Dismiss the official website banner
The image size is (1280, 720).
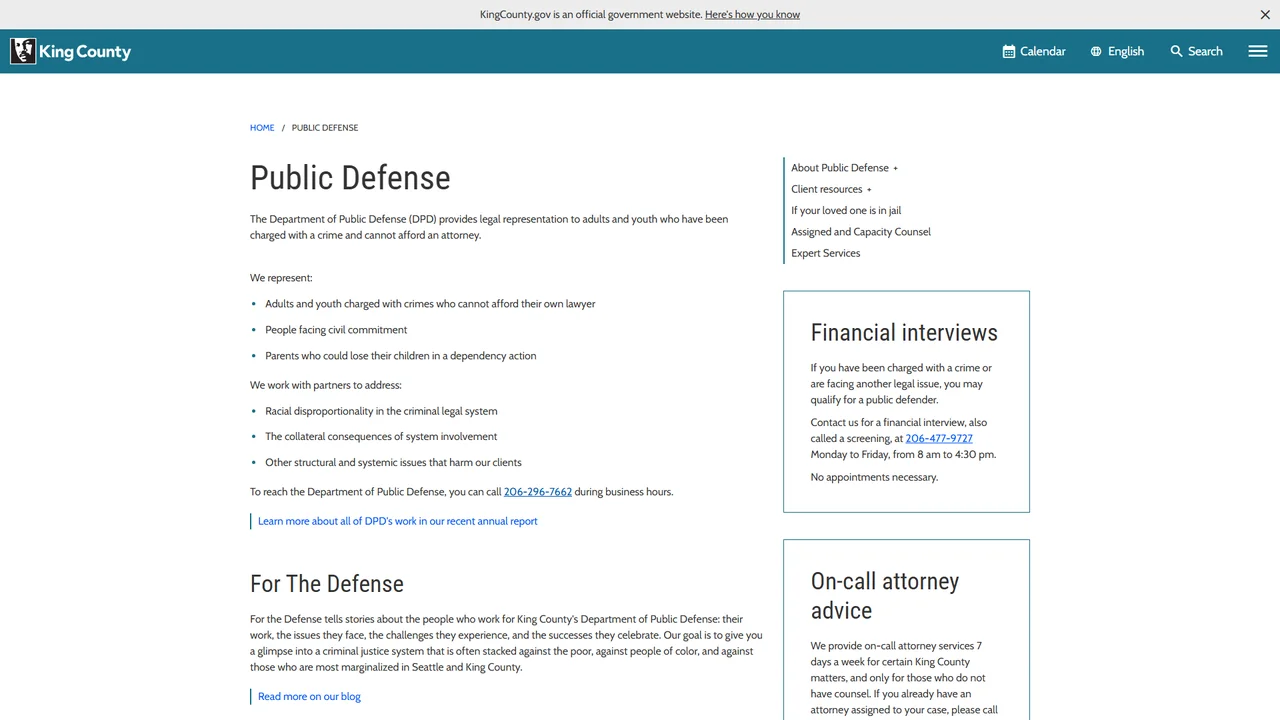click(x=1265, y=14)
